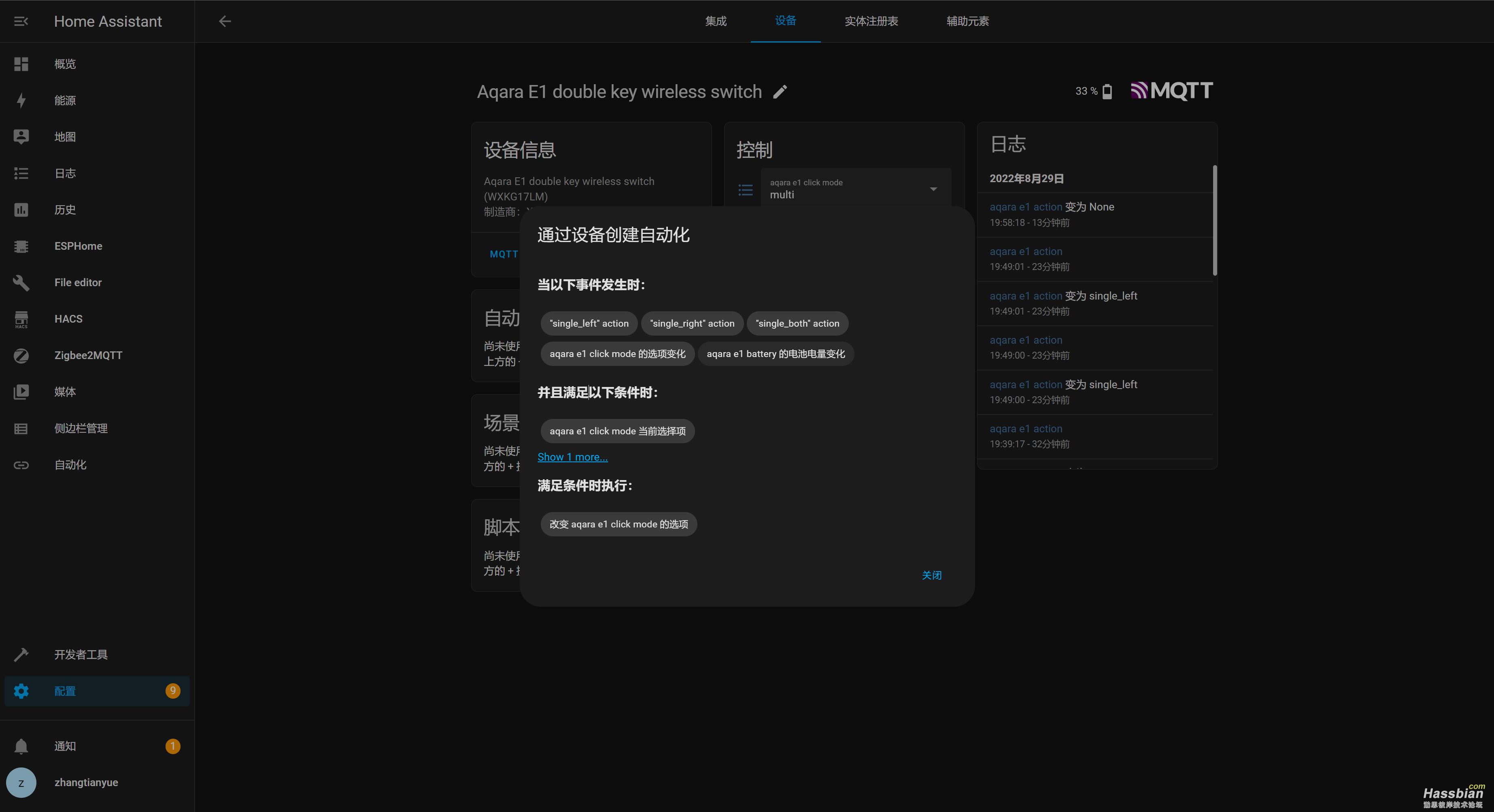
Task: Click the MQTT logo
Action: pos(1171,91)
